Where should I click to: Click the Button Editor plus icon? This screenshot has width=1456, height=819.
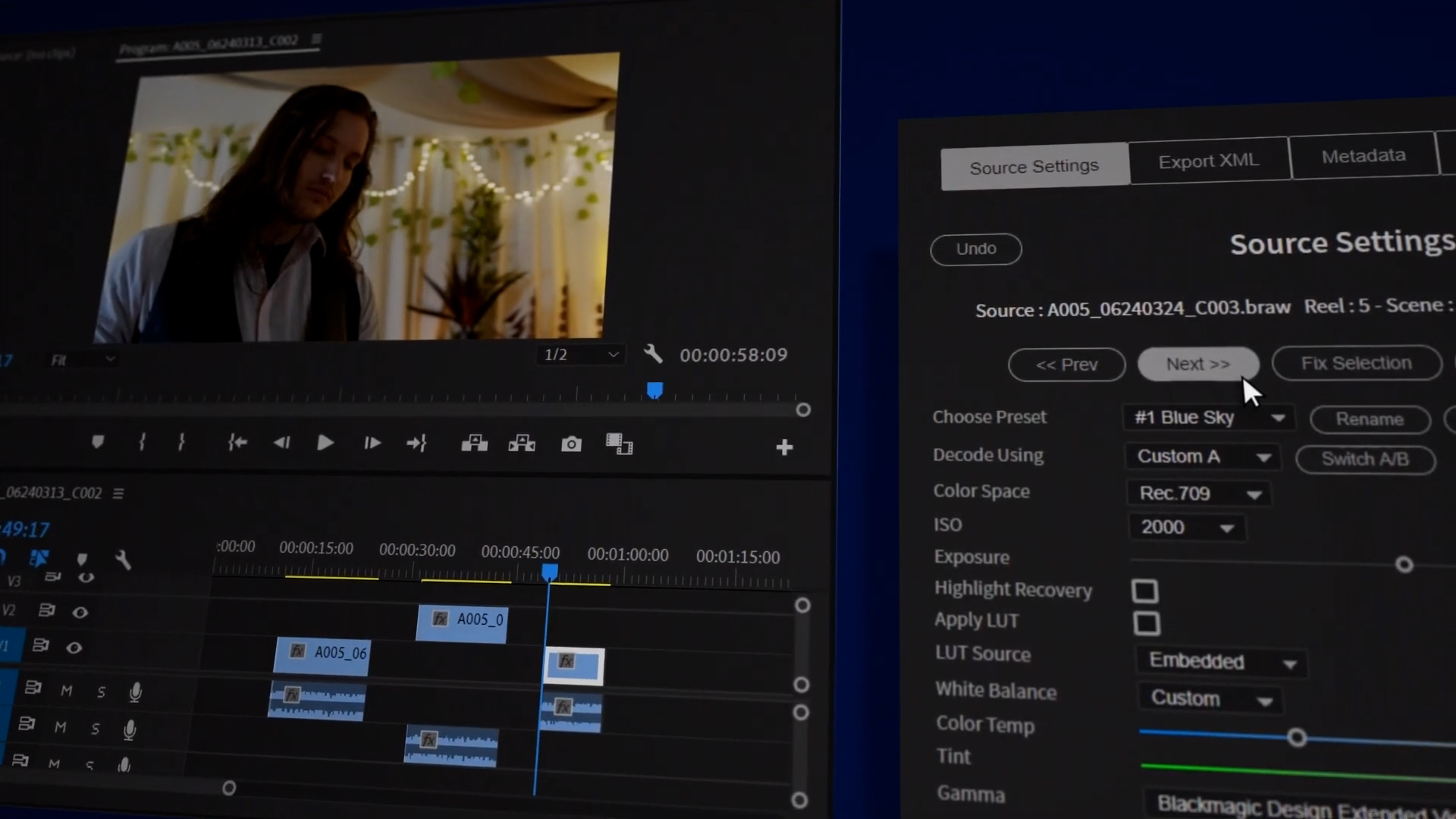tap(784, 447)
